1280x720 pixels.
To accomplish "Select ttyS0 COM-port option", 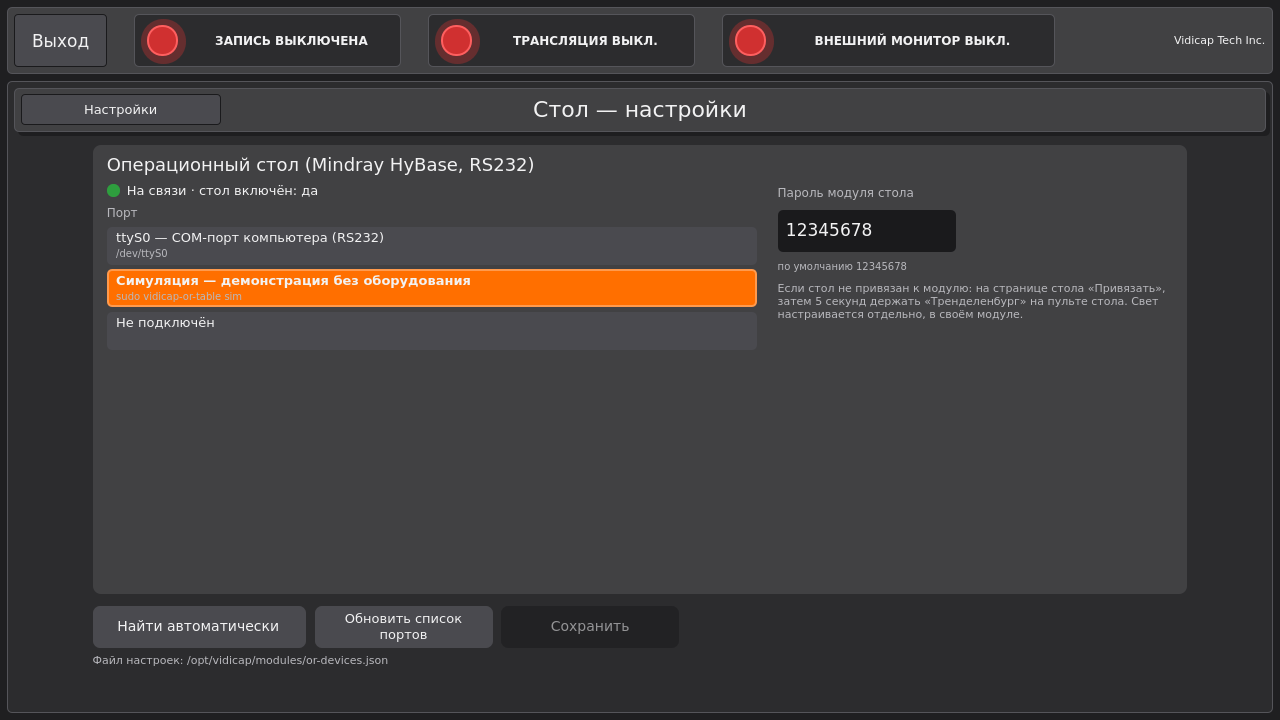I will (x=432, y=245).
